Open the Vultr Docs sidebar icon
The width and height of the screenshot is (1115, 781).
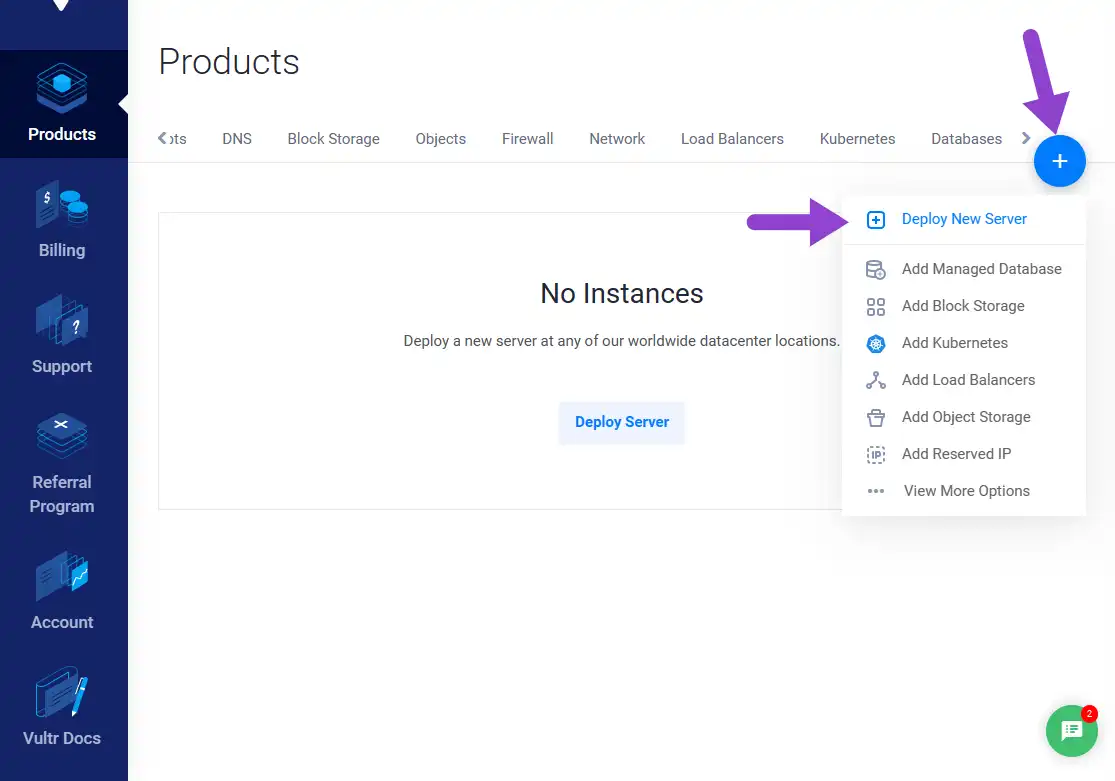point(62,692)
